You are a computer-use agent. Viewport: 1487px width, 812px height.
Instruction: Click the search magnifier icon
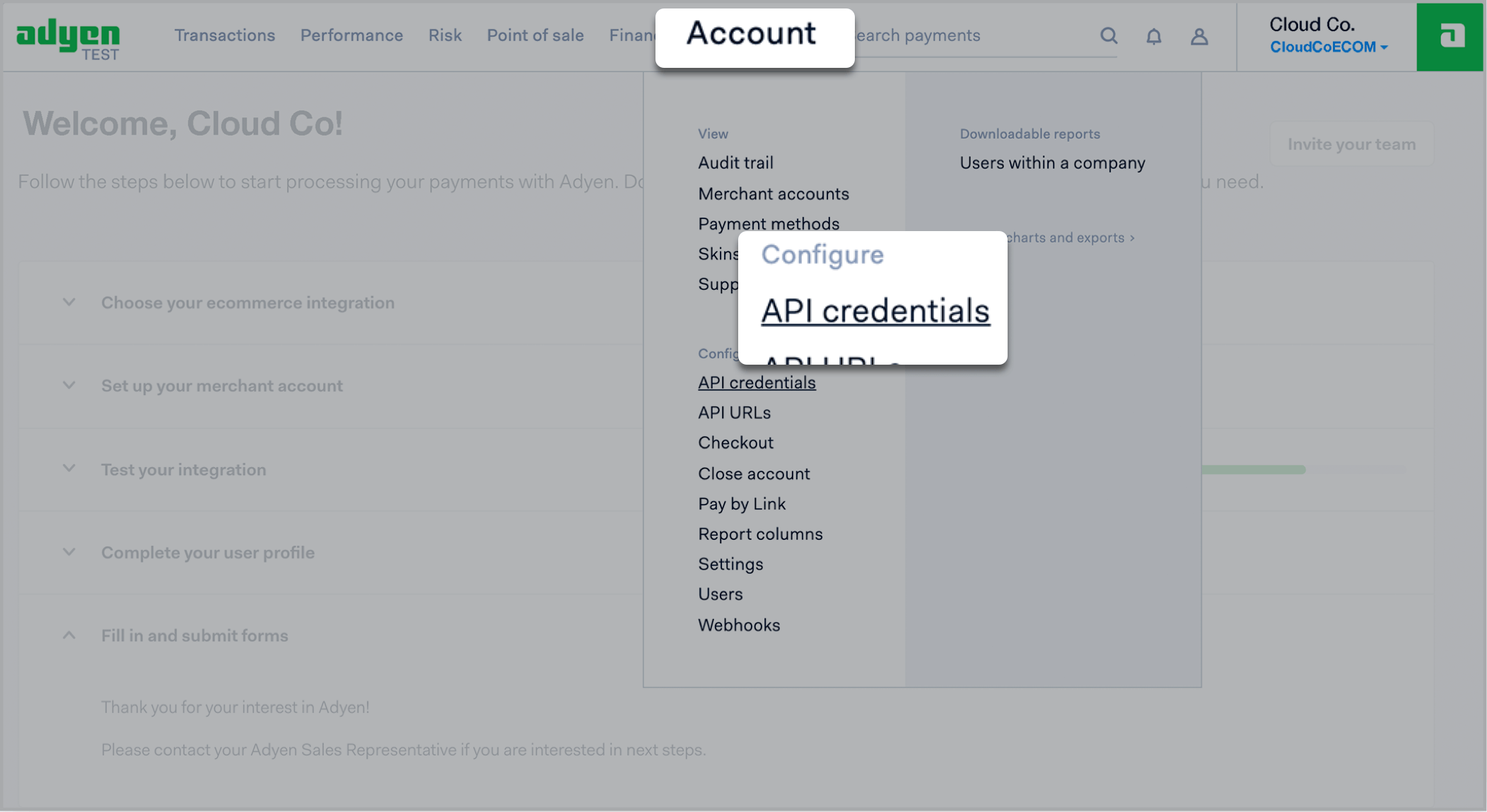pyautogui.click(x=1109, y=36)
